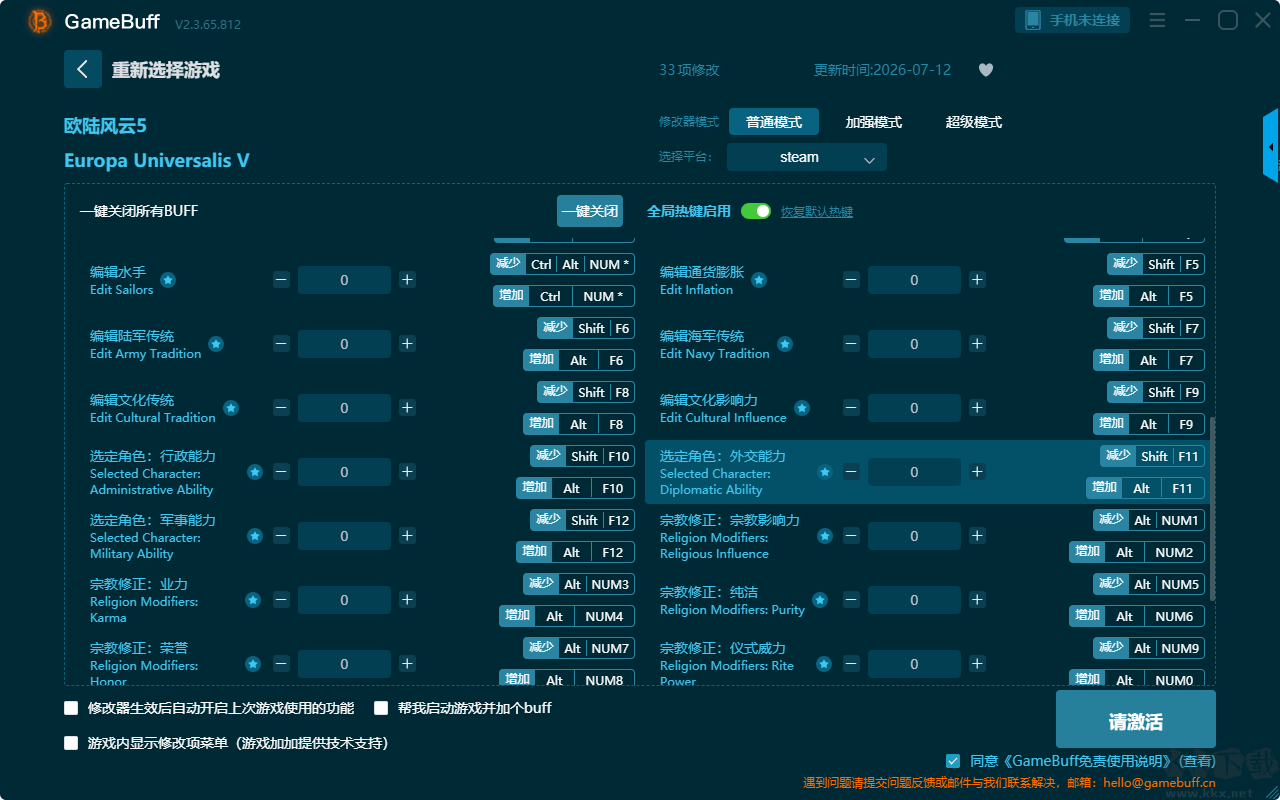Increase Edit Cultural Tradition with plus
Image resolution: width=1280 pixels, height=800 pixels.
pos(407,408)
